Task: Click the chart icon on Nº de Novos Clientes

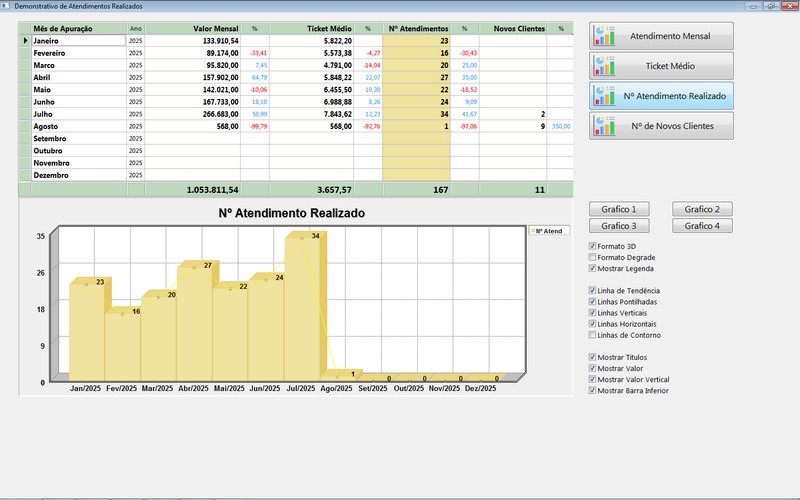Action: point(604,126)
